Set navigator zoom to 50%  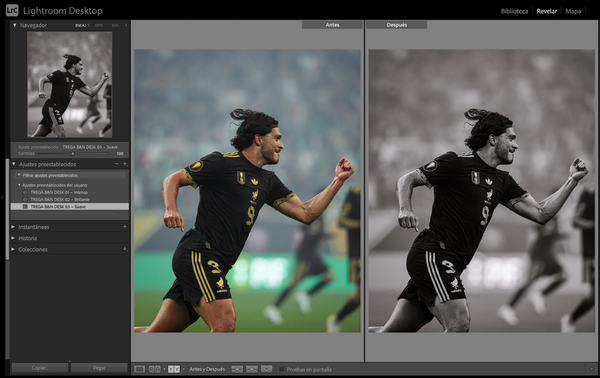[x=115, y=25]
